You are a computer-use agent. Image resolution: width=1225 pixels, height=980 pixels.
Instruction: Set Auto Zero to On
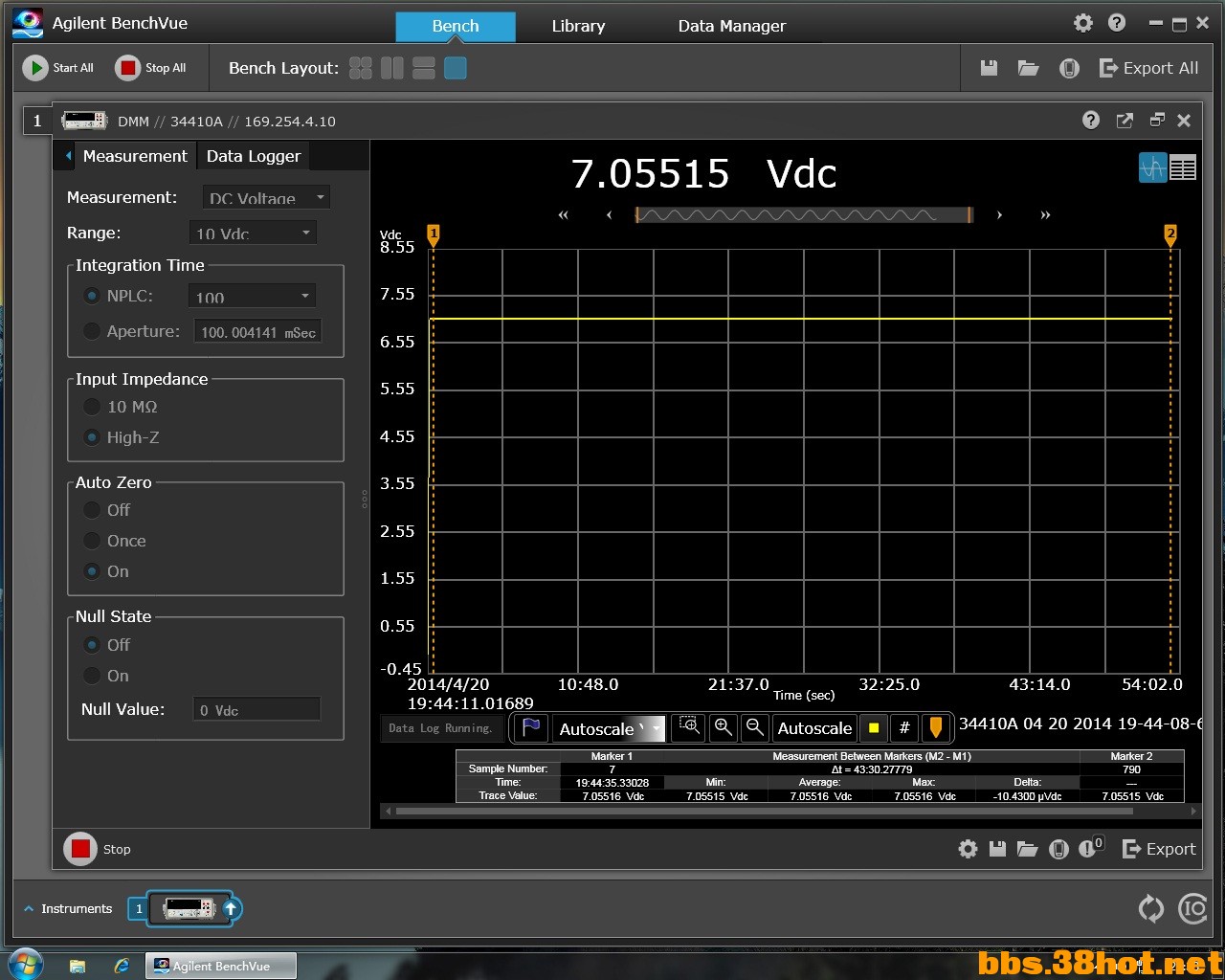(x=92, y=571)
